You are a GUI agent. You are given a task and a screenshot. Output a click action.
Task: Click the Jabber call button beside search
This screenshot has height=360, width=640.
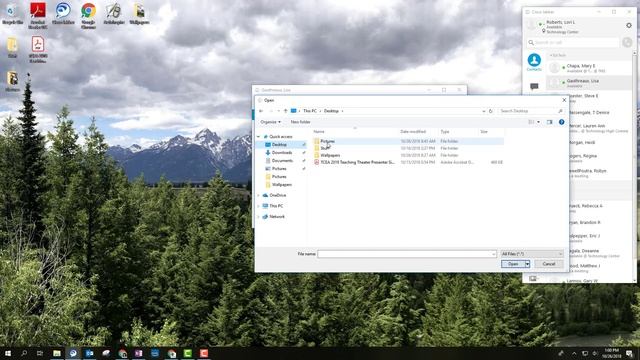click(627, 42)
